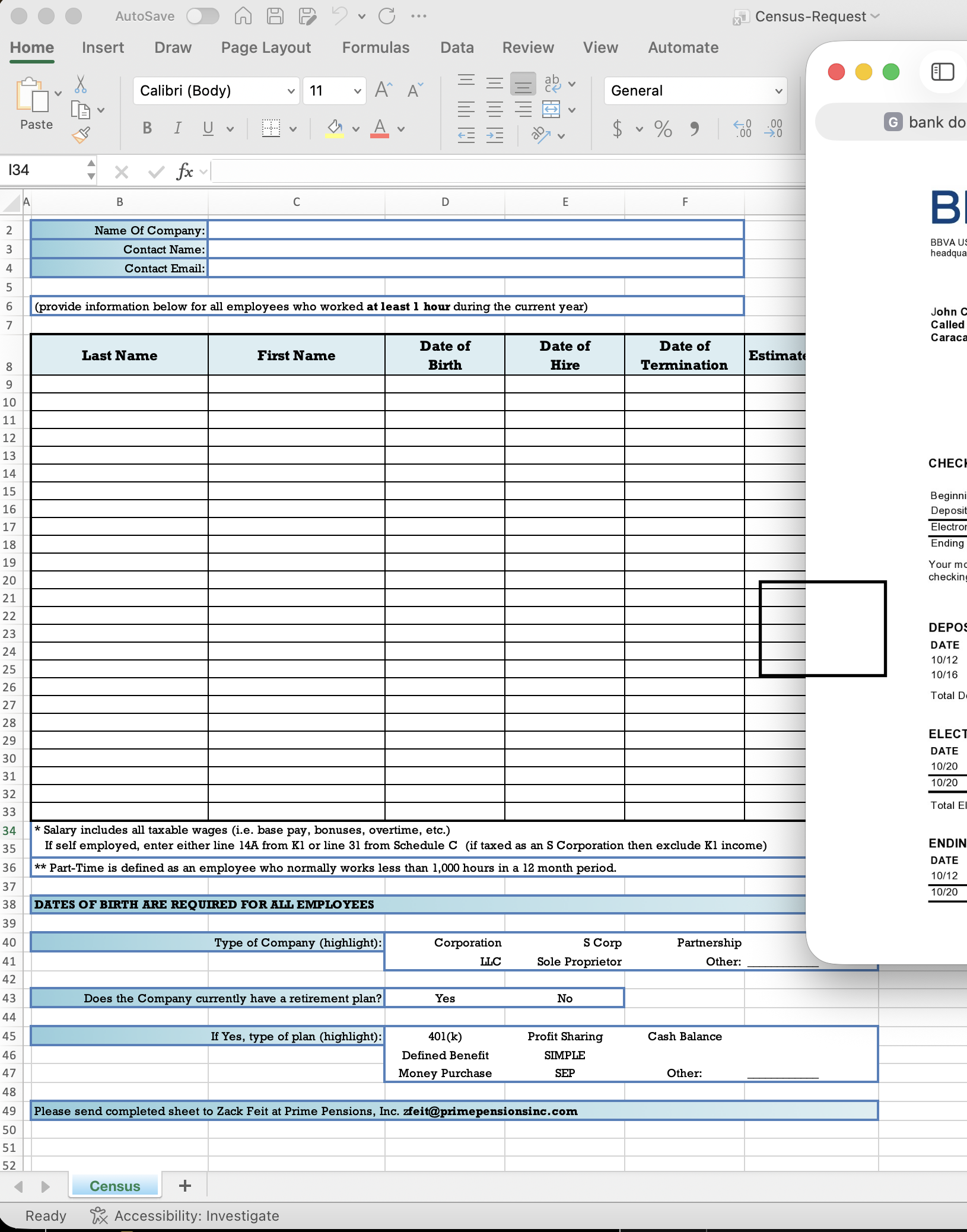Viewport: 967px width, 1232px height.
Task: Click the currency dollar format icon
Action: tap(618, 128)
